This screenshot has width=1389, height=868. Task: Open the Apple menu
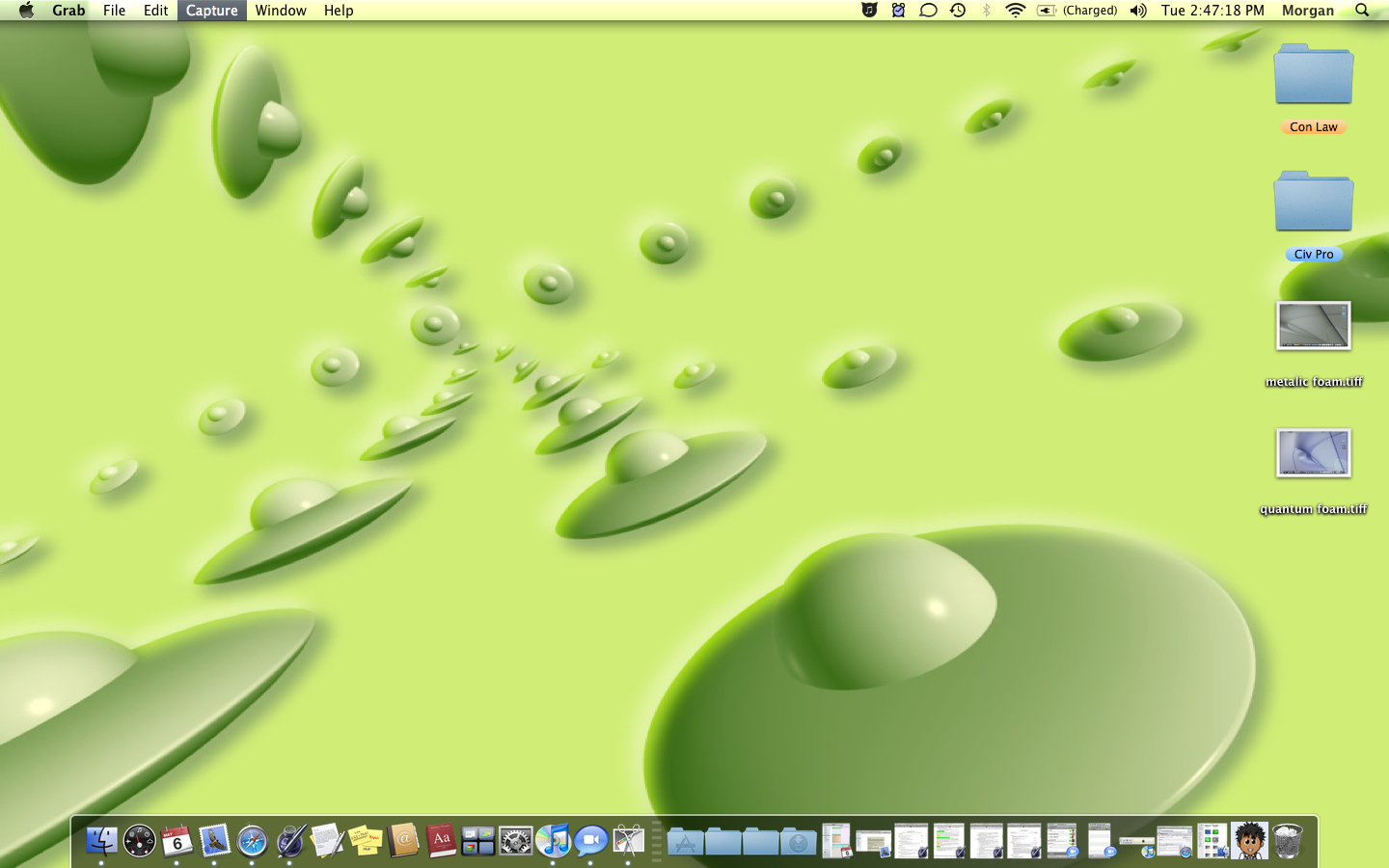26,11
